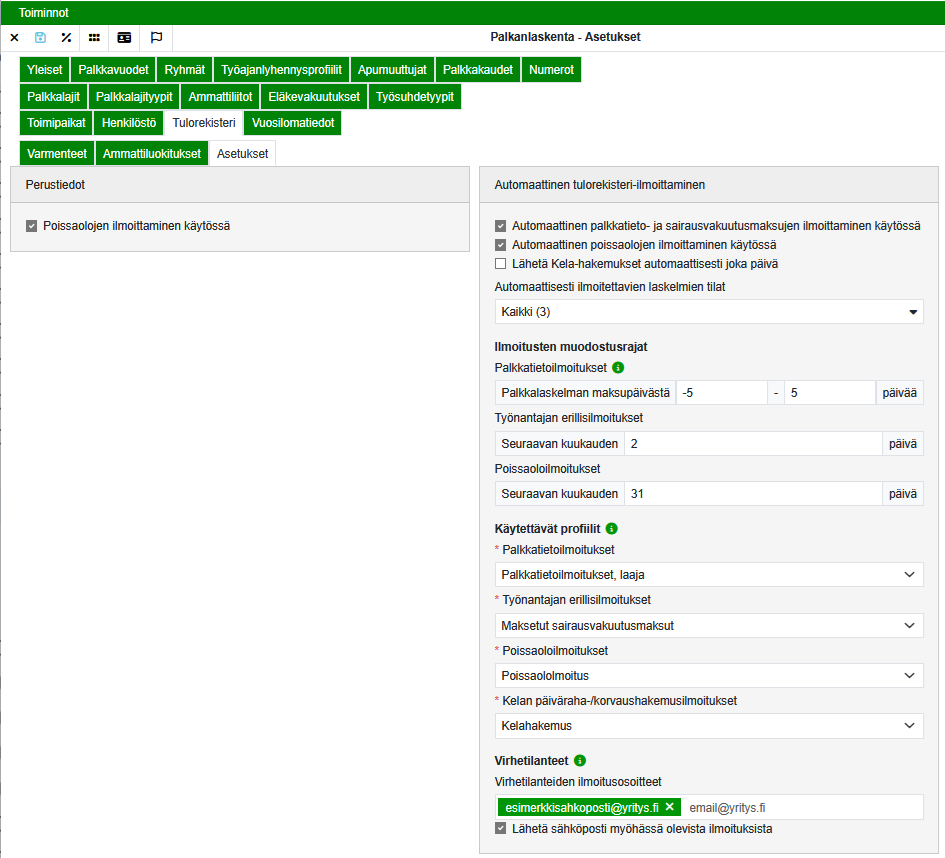Open the Kelahakemus profile dropdown
Screen dimensions: 945x858
click(709, 726)
